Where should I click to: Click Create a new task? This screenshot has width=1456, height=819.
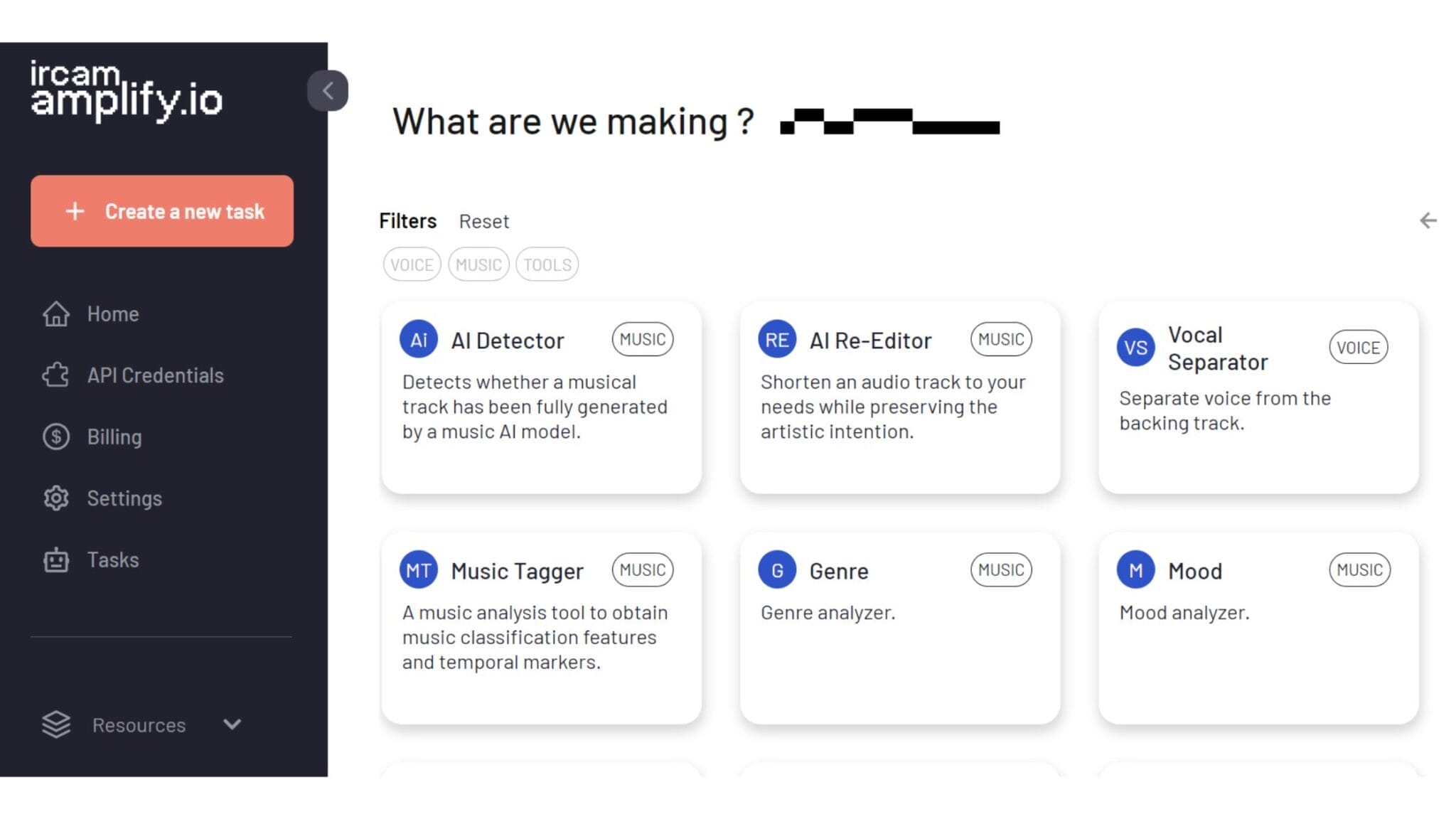click(x=161, y=211)
